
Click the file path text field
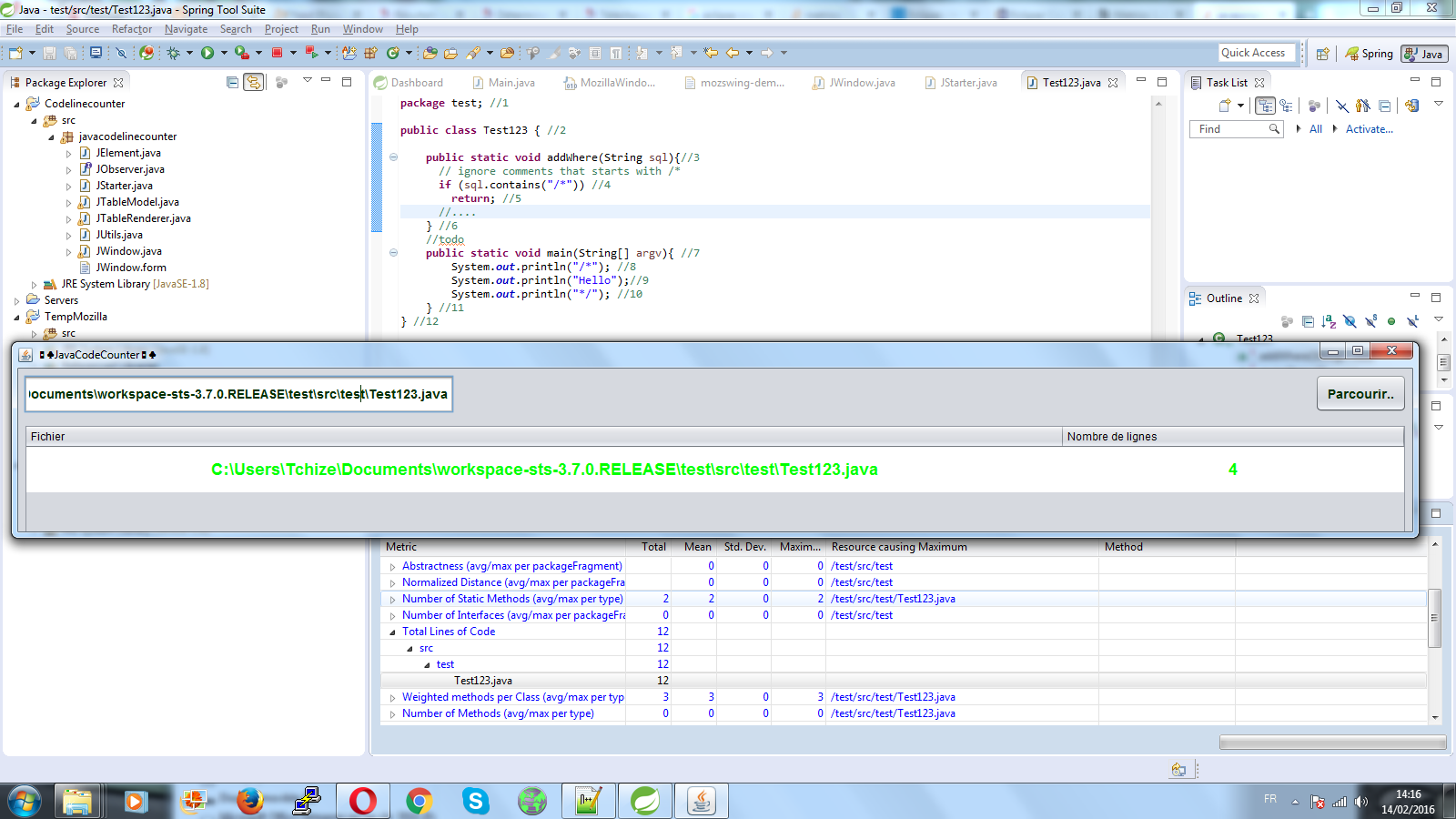[238, 394]
